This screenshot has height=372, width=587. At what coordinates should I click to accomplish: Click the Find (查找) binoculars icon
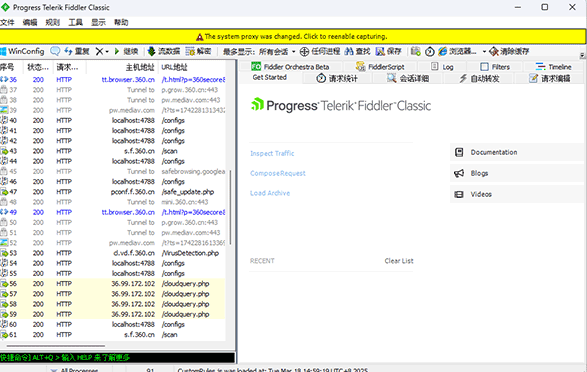349,51
